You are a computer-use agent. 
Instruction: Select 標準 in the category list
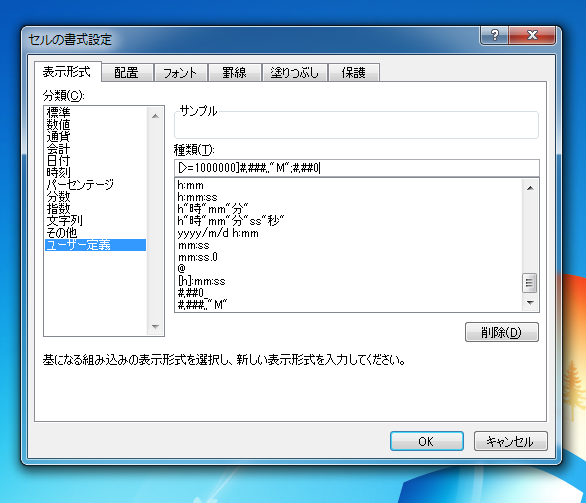tap(95, 112)
